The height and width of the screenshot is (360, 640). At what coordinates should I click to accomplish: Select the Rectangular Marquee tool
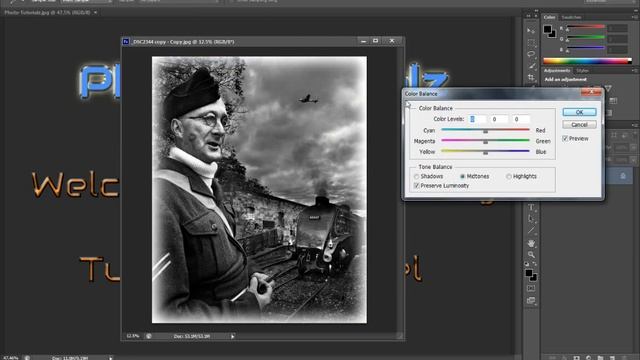[531, 42]
